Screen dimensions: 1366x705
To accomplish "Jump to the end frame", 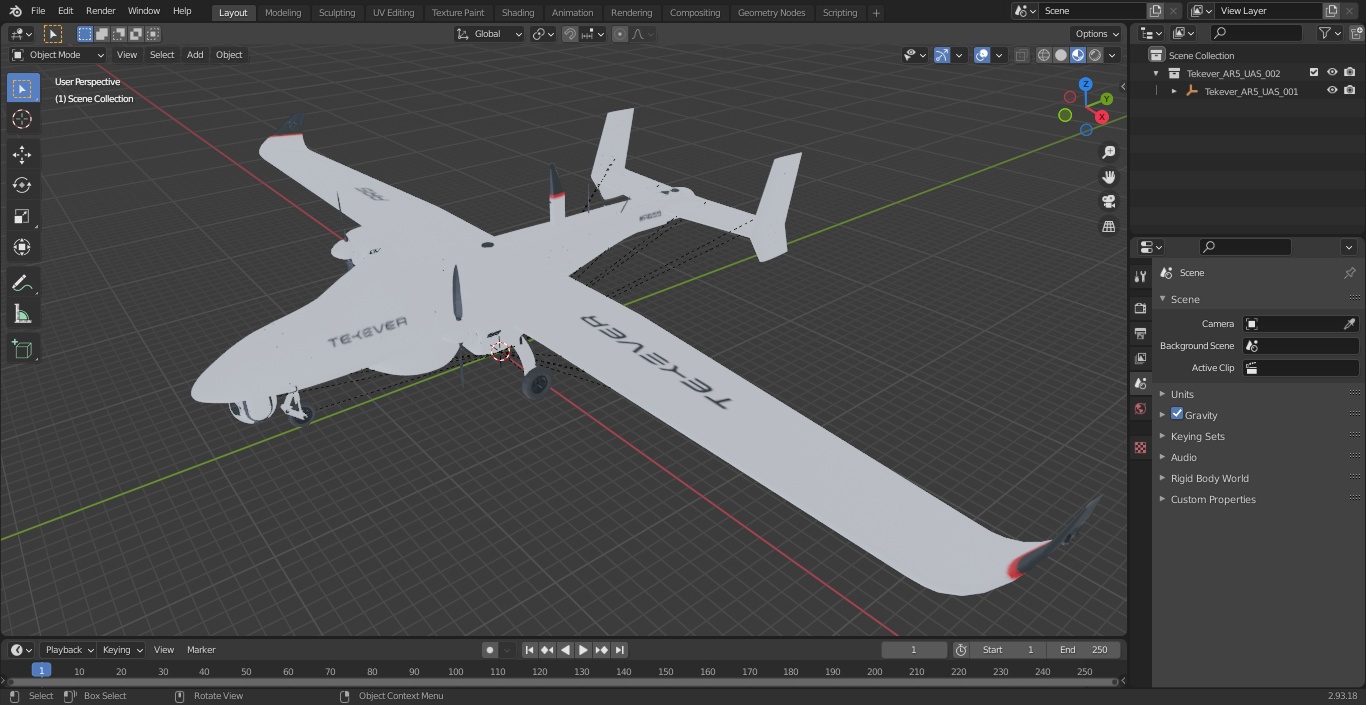I will click(620, 650).
